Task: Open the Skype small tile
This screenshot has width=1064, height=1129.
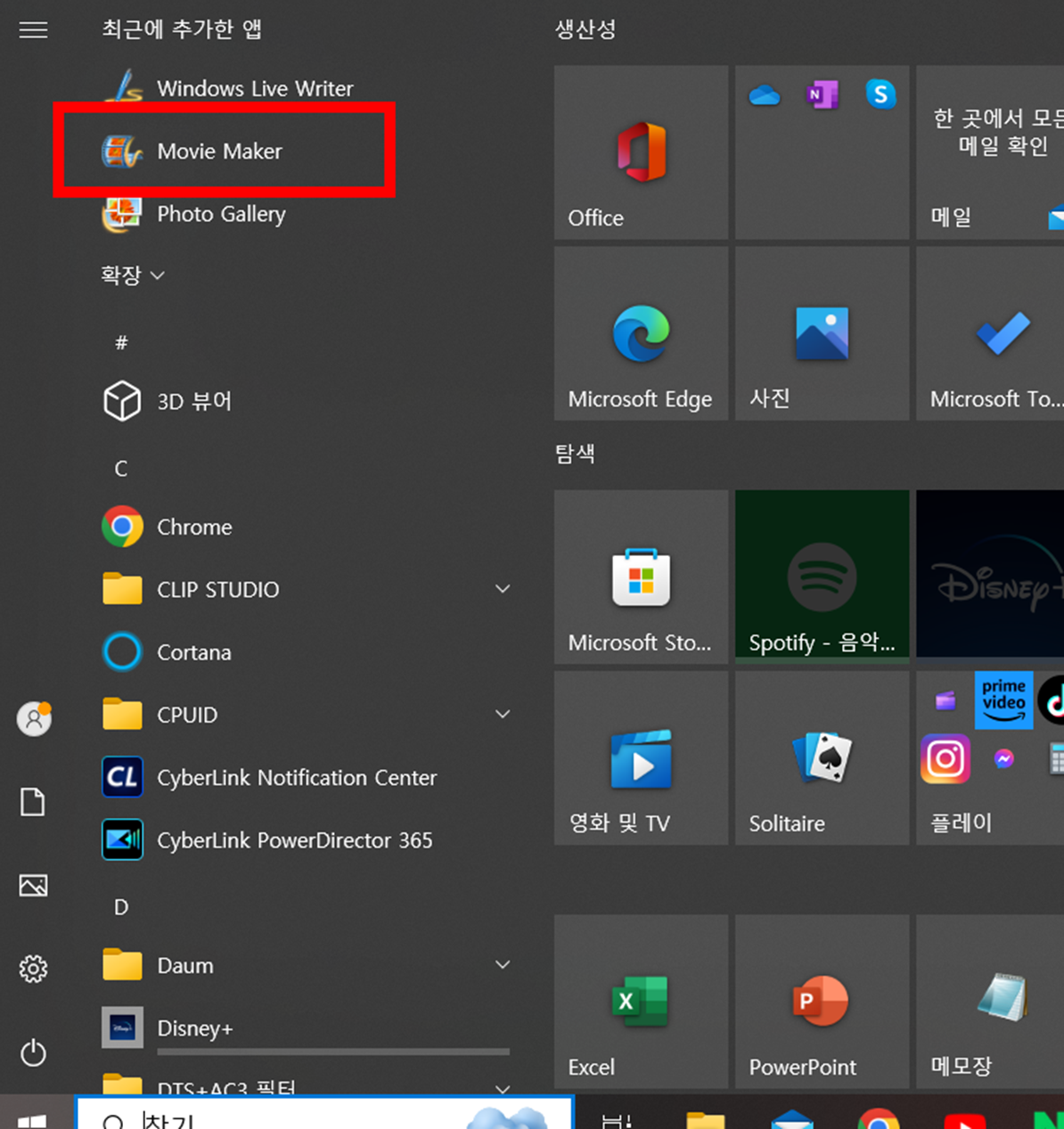Action: coord(880,94)
